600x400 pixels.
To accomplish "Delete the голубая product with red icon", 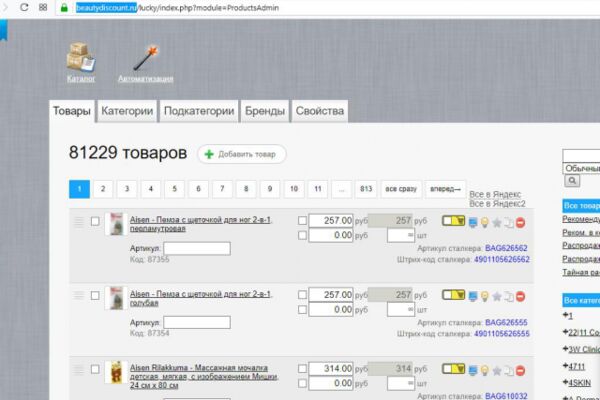I will coord(520,296).
